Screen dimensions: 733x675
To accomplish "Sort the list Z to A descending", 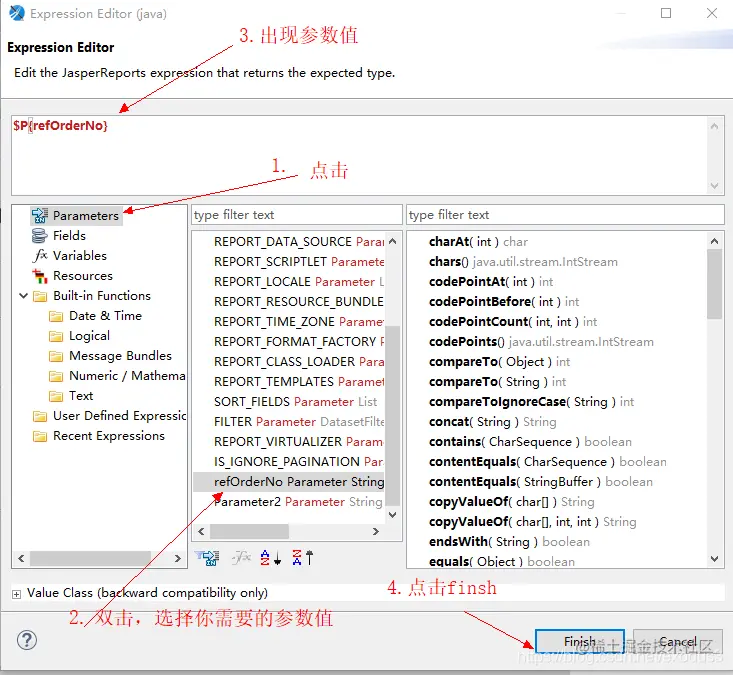I will [302, 558].
